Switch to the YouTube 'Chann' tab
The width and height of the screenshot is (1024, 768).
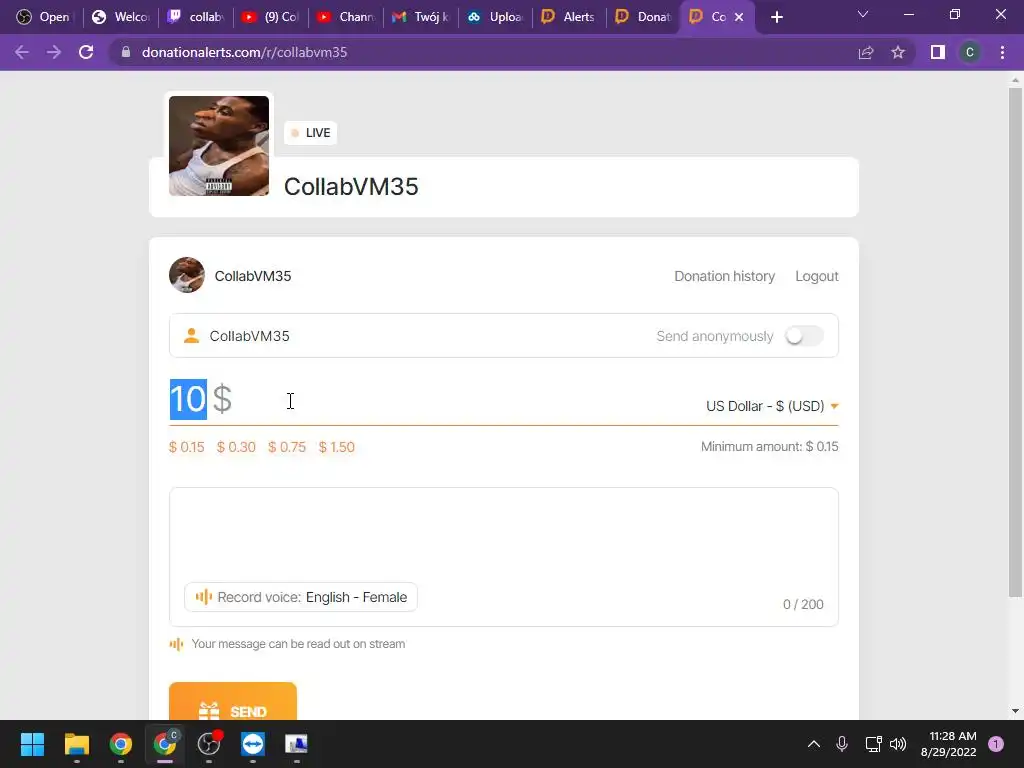click(345, 17)
